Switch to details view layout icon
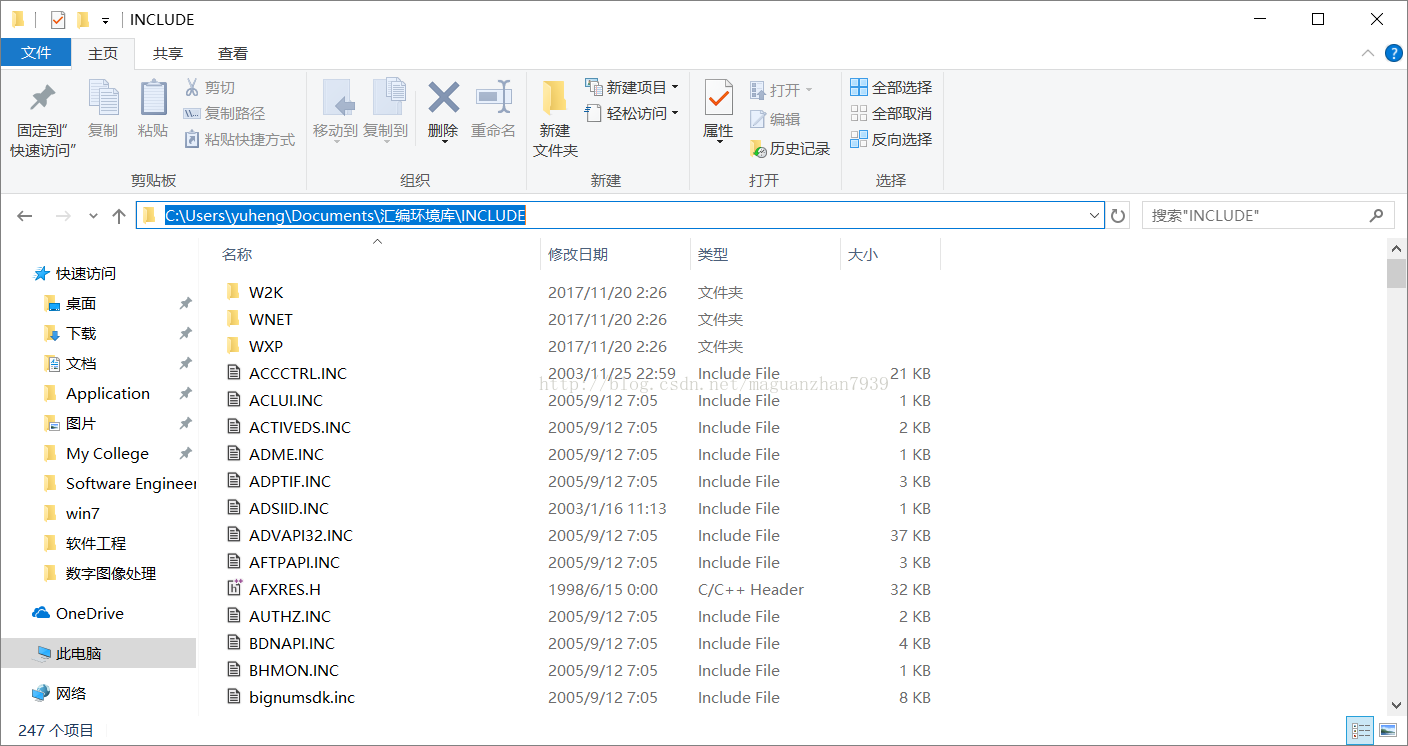 tap(1360, 731)
